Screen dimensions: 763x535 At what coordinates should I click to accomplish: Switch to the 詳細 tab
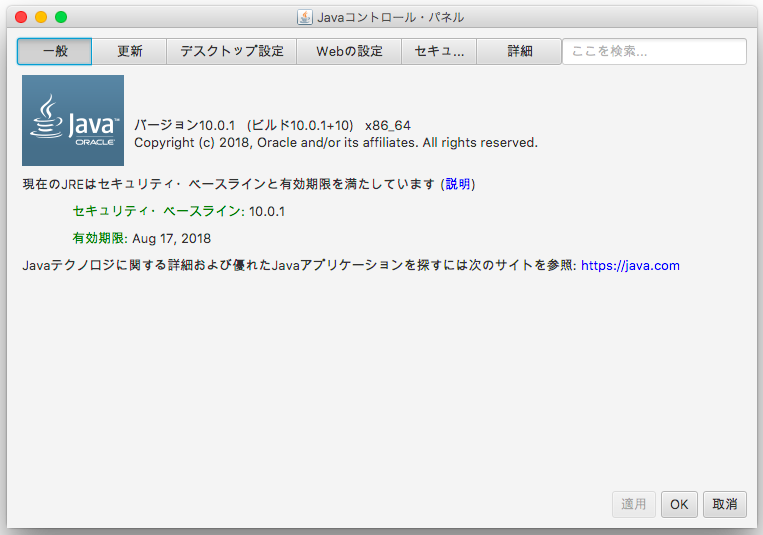coord(519,51)
